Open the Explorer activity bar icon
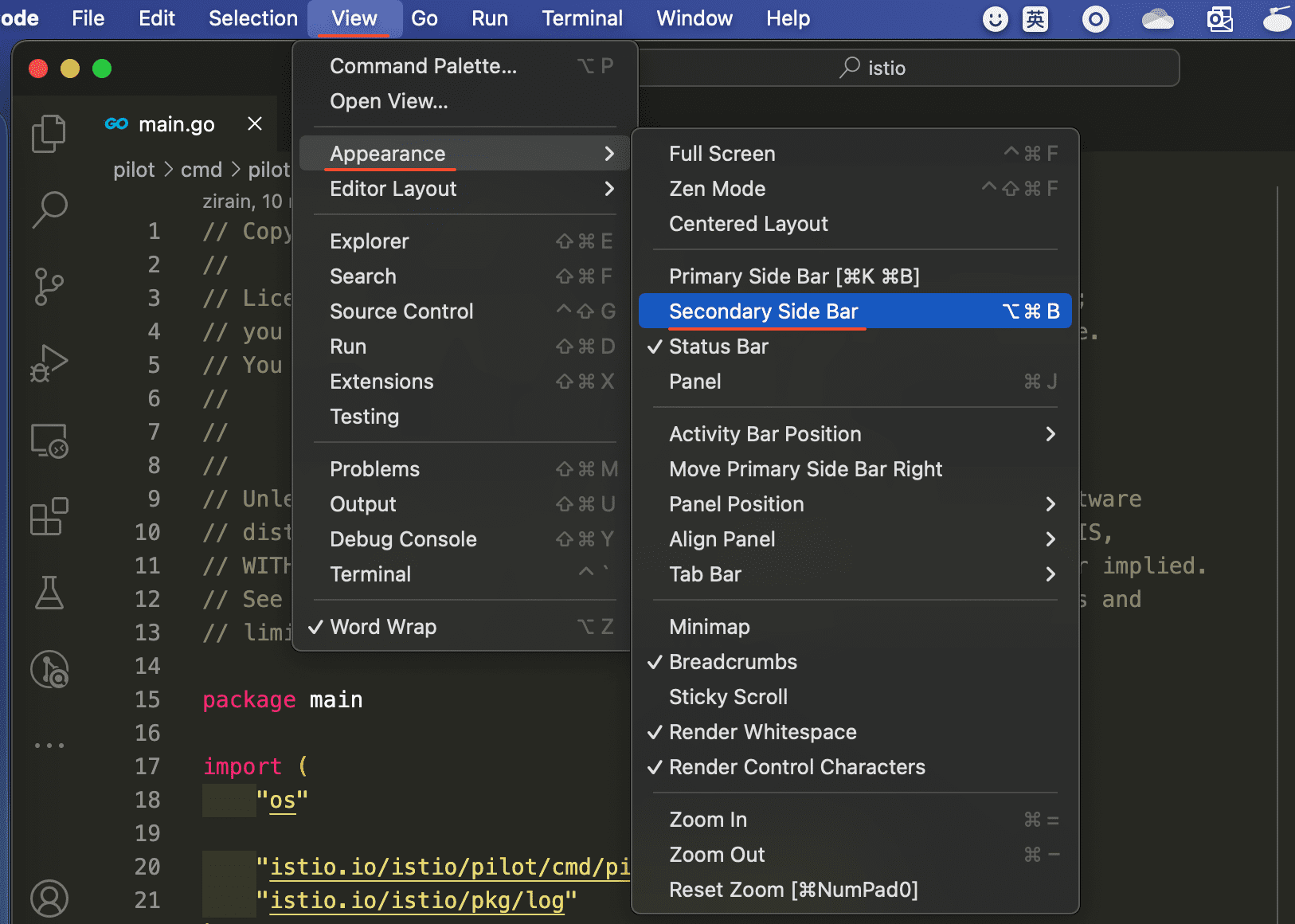Image resolution: width=1295 pixels, height=924 pixels. click(49, 133)
